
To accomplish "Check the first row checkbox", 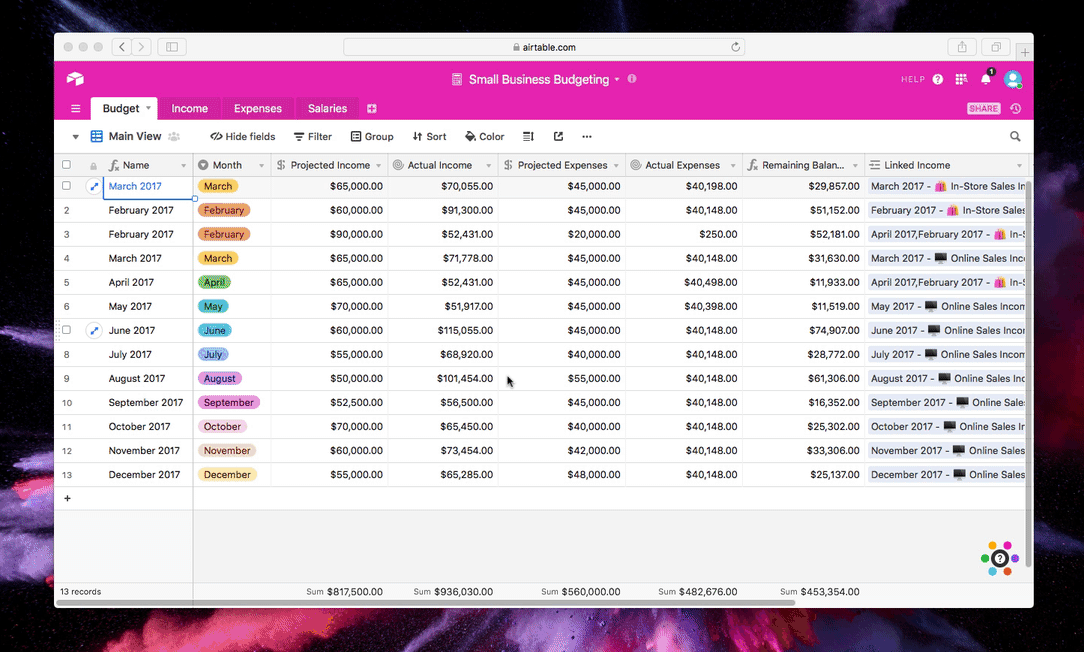I will [67, 186].
